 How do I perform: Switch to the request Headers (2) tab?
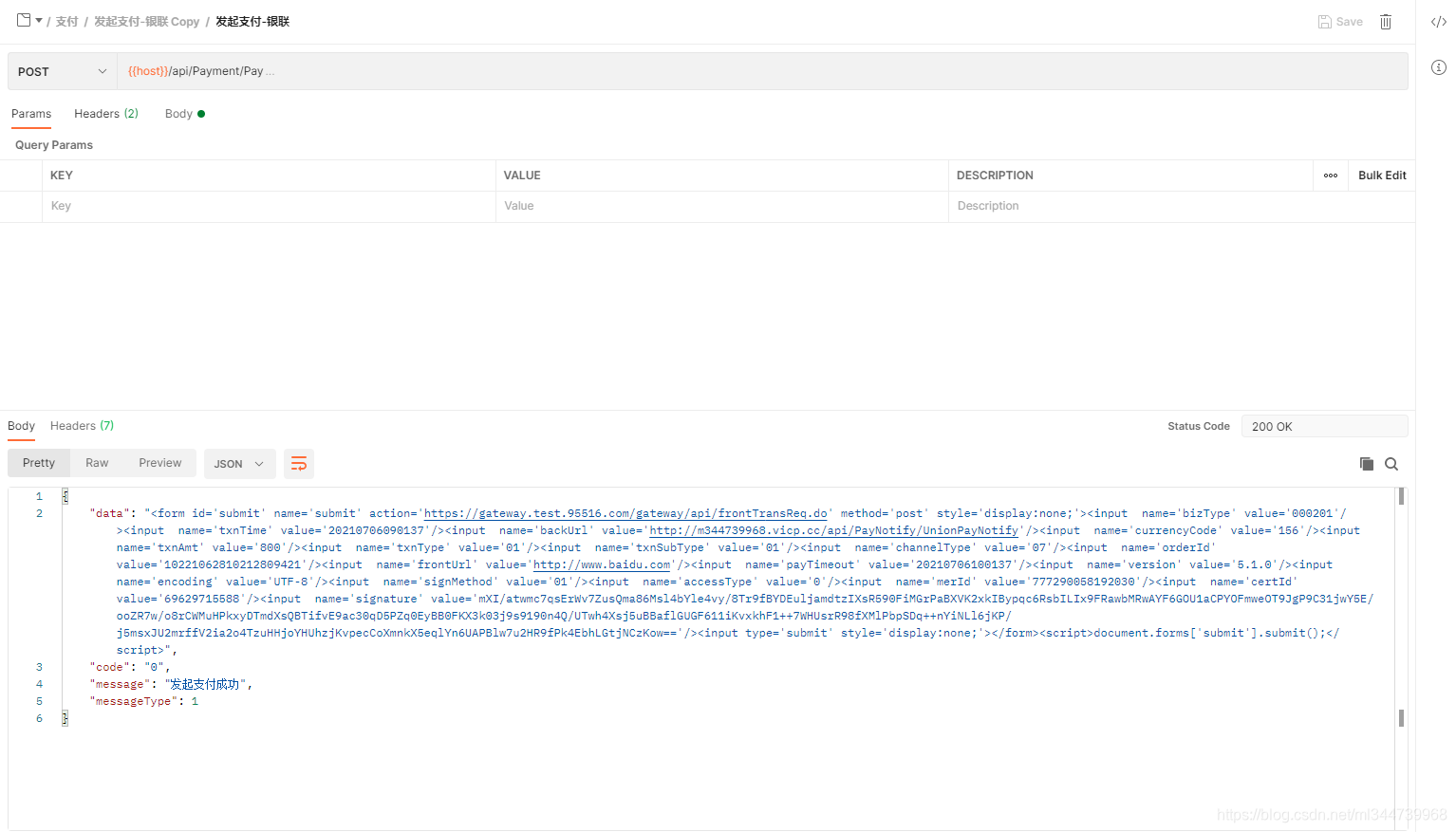click(106, 114)
